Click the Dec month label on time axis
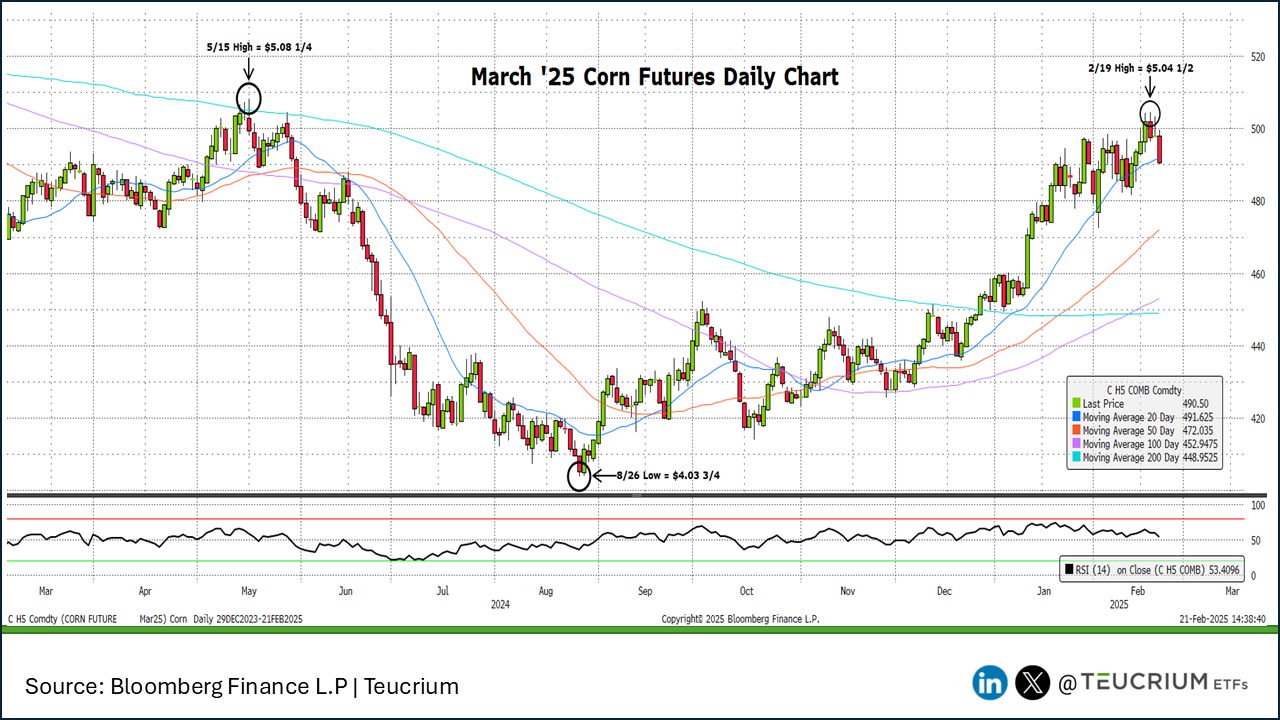 944,591
